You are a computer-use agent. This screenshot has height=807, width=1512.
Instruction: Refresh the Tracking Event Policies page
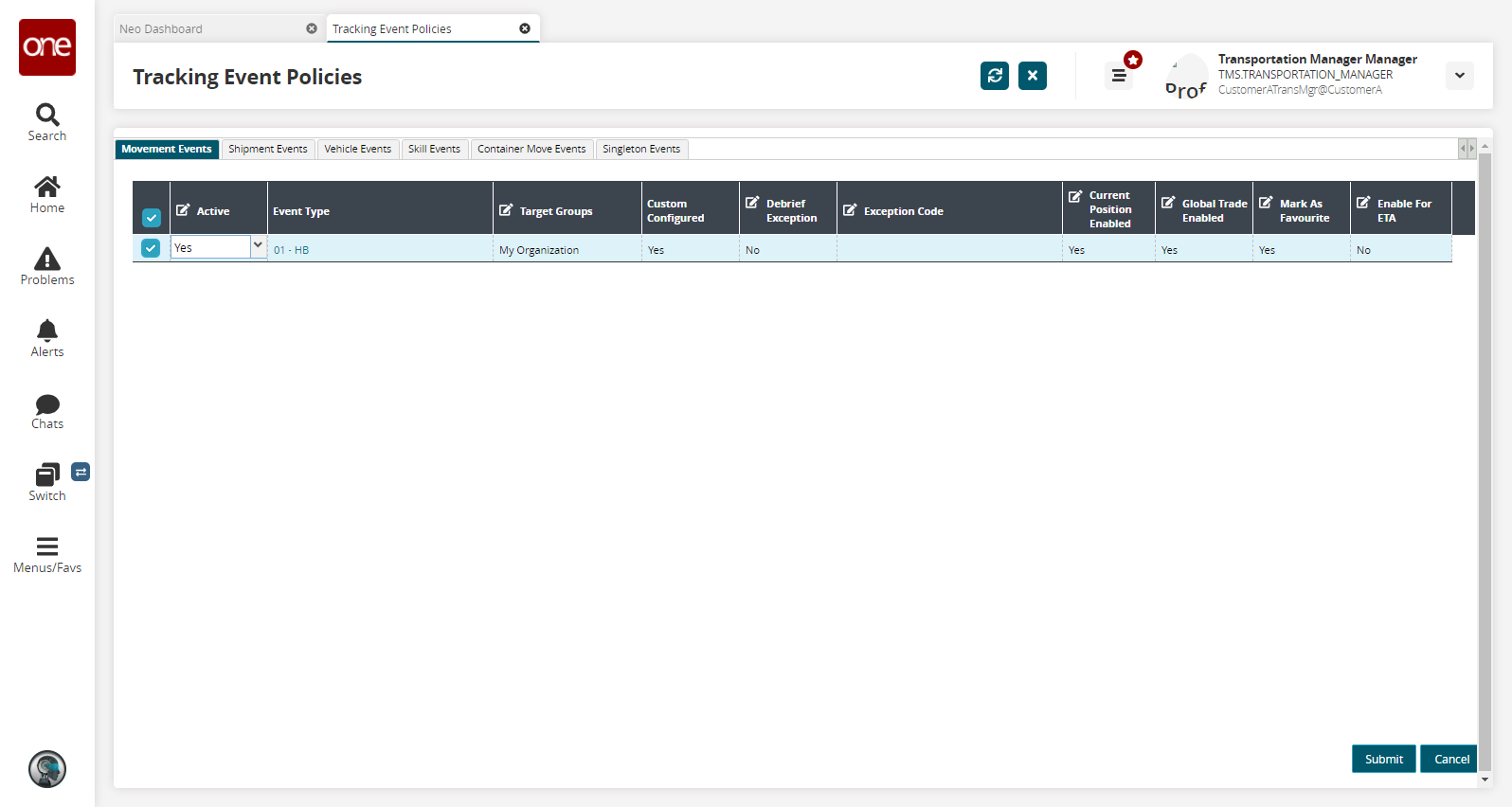click(995, 76)
